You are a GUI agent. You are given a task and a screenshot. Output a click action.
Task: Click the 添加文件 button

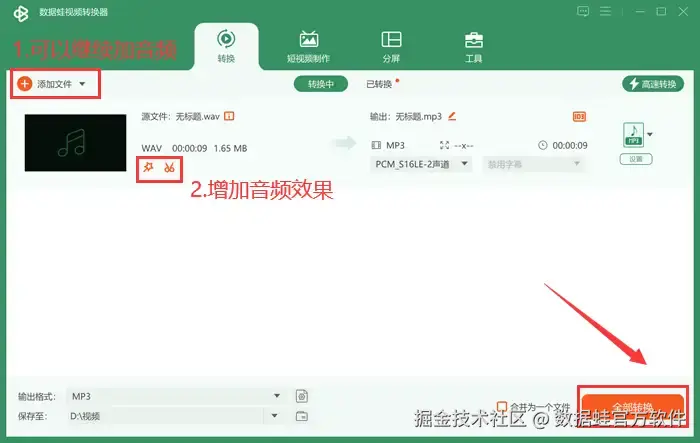pos(44,84)
